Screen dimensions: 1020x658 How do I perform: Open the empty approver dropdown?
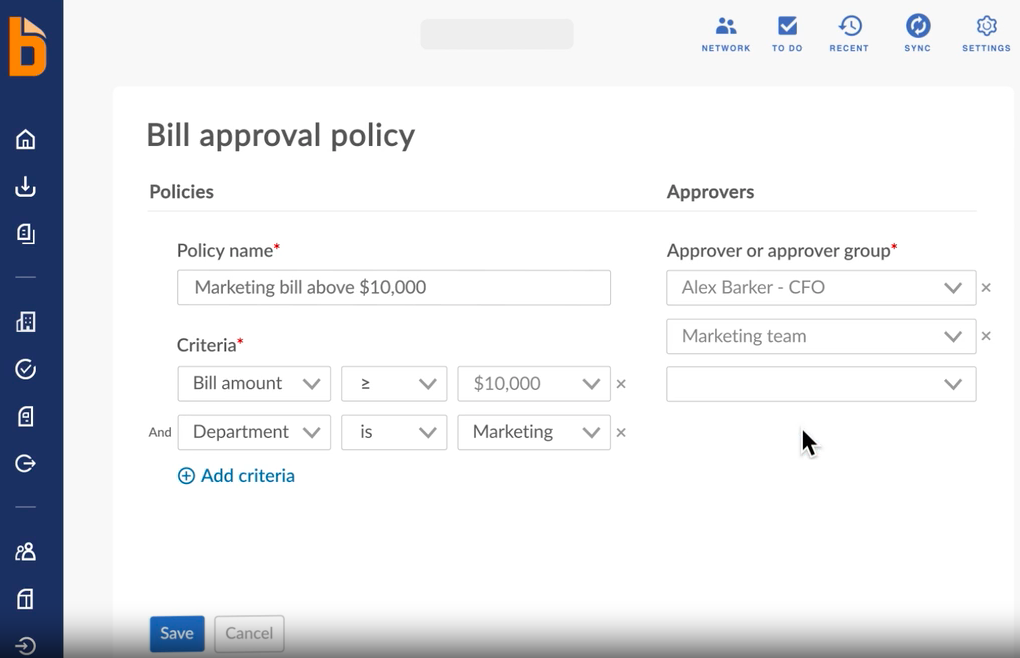[821, 384]
